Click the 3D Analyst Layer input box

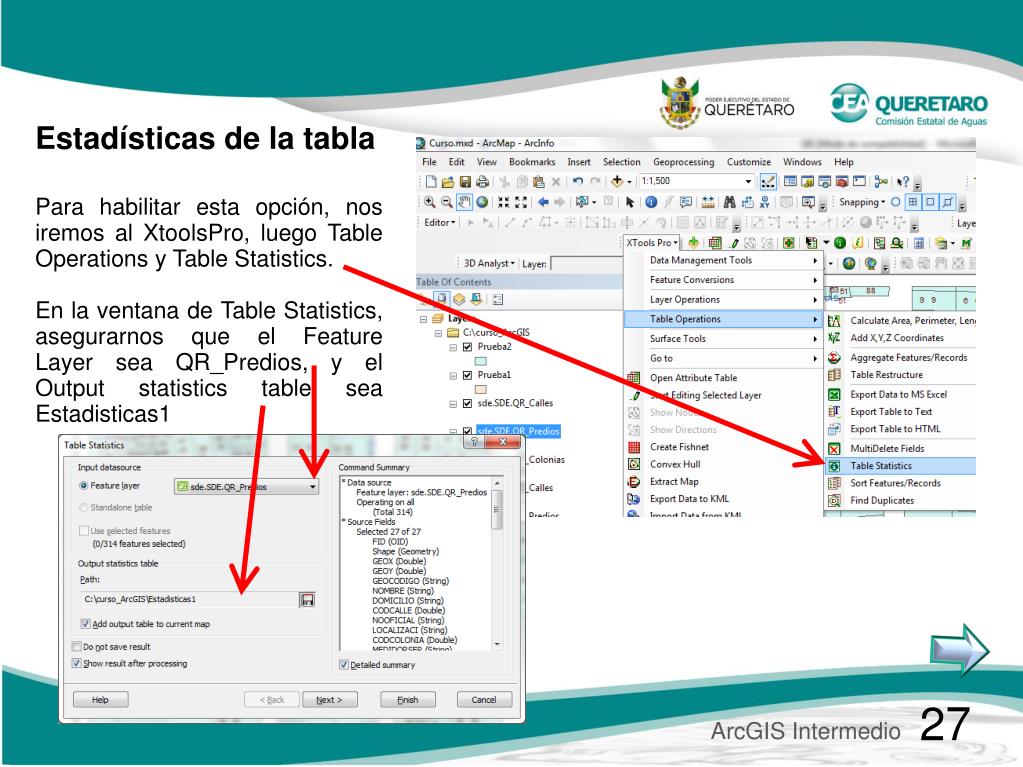(x=586, y=263)
